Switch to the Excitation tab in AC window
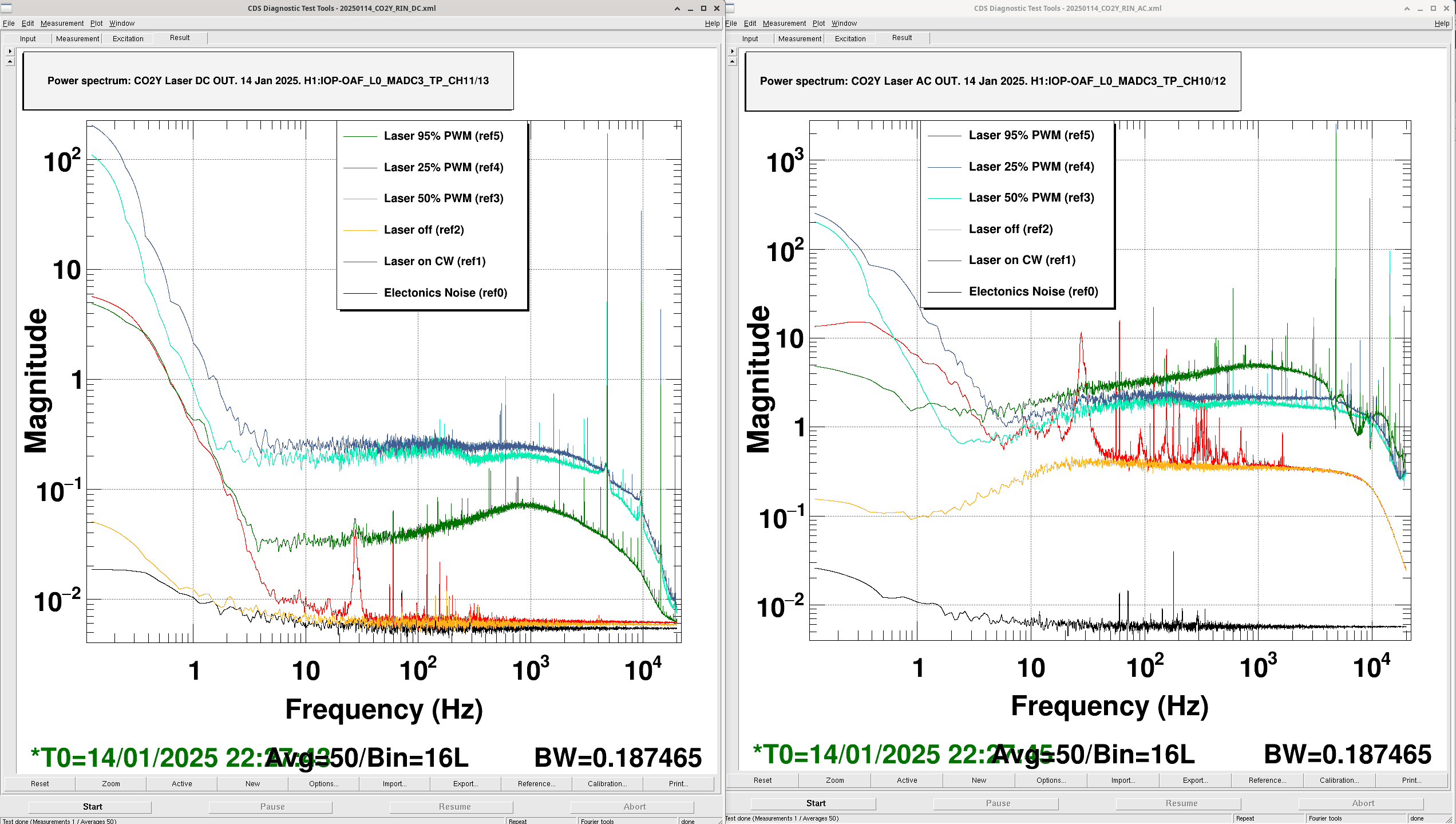Image resolution: width=1456 pixels, height=824 pixels. pyautogui.click(x=850, y=38)
